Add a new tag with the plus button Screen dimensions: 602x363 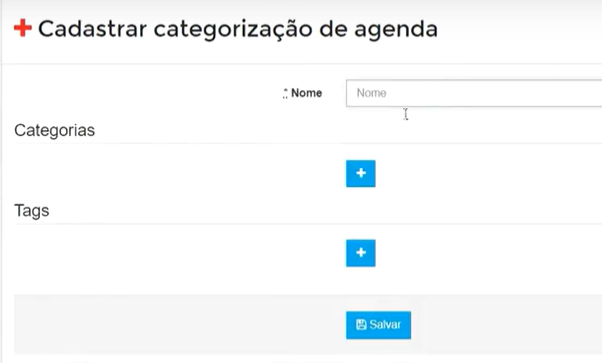point(361,253)
